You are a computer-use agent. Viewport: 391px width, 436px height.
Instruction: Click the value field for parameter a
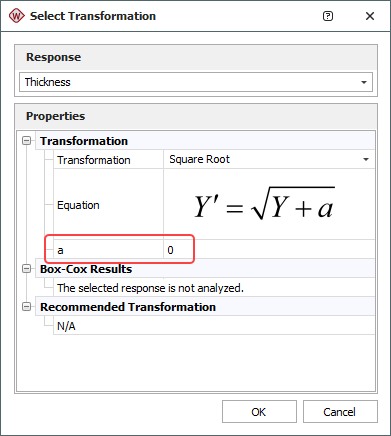[x=269, y=250]
